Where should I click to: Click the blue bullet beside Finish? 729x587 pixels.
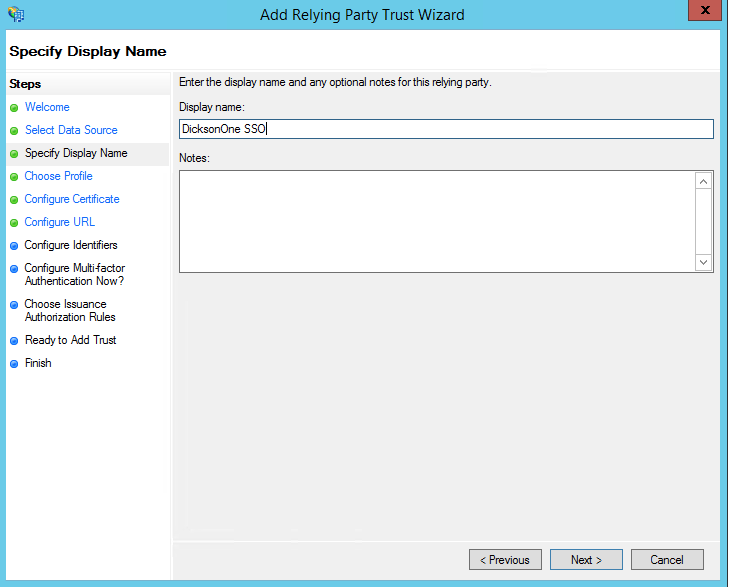pos(14,364)
